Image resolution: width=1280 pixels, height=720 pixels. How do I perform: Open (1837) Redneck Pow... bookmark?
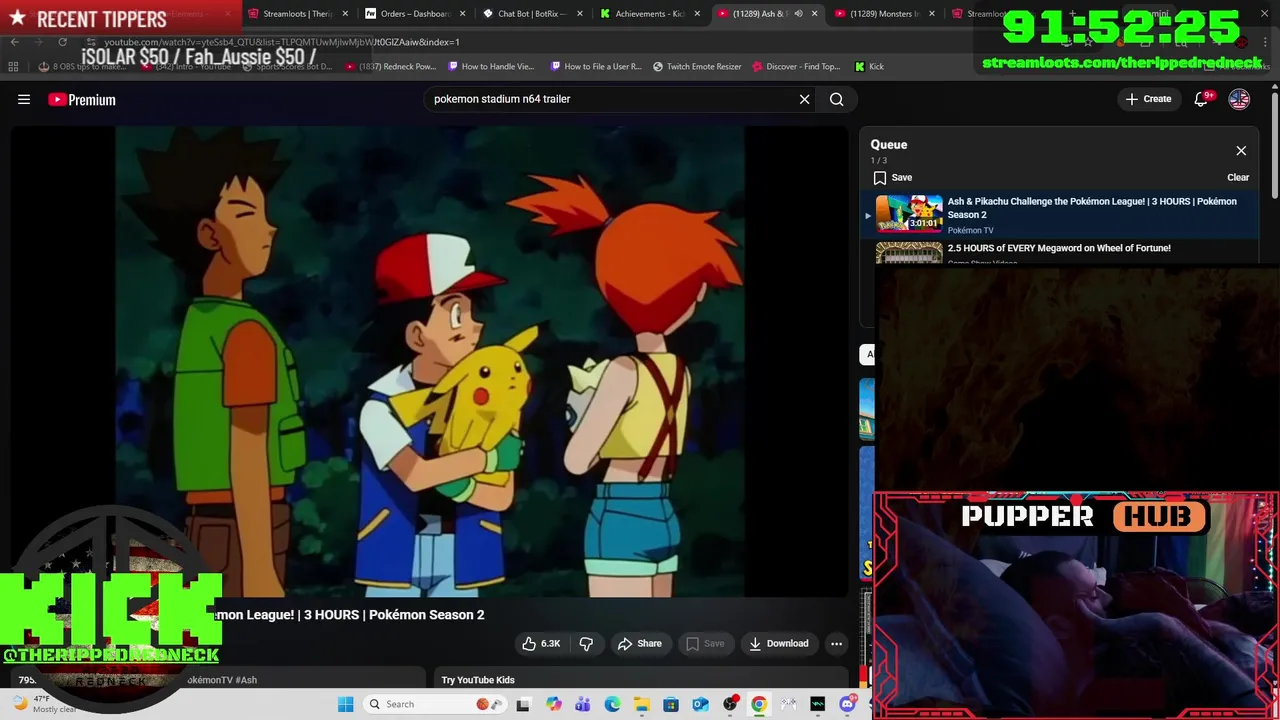pos(390,67)
